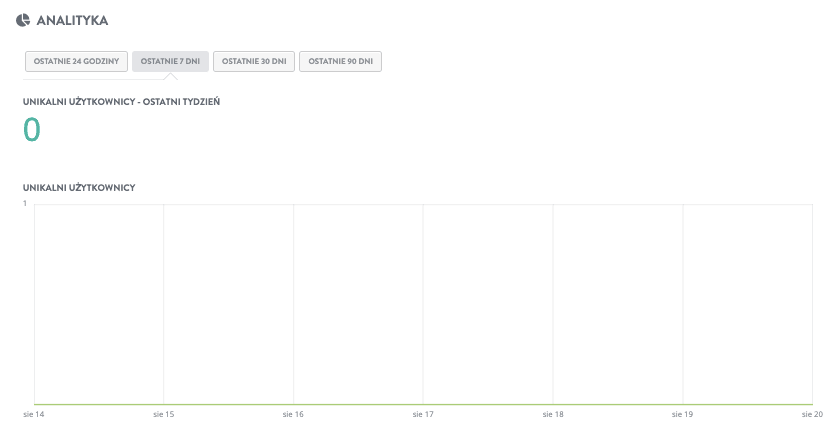Select the 'sie 15' date label
This screenshot has height=434, width=837.
163,413
